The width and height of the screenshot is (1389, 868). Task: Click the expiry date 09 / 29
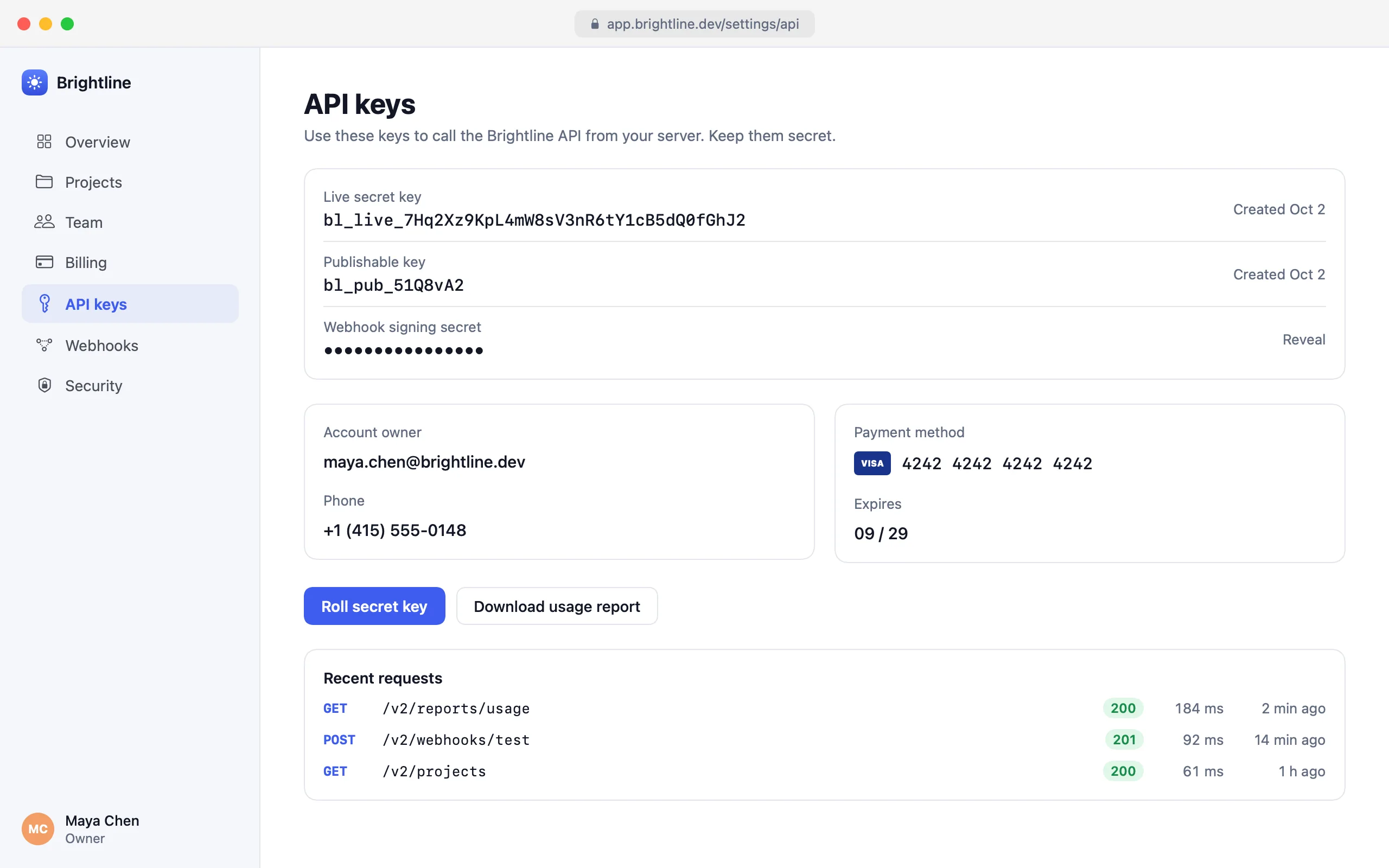point(881,533)
